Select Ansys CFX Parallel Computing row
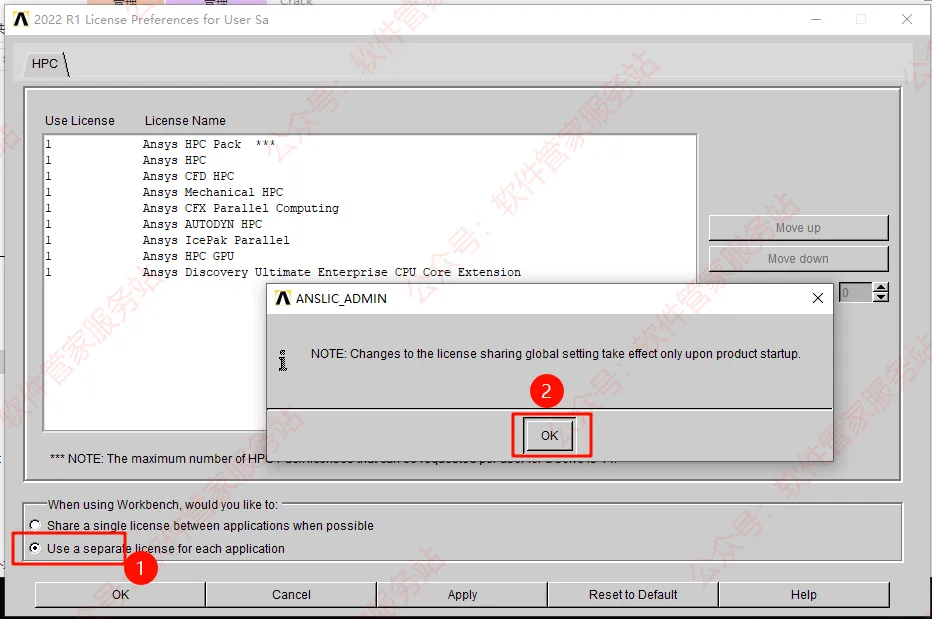Image resolution: width=932 pixels, height=619 pixels. pyautogui.click(x=370, y=208)
